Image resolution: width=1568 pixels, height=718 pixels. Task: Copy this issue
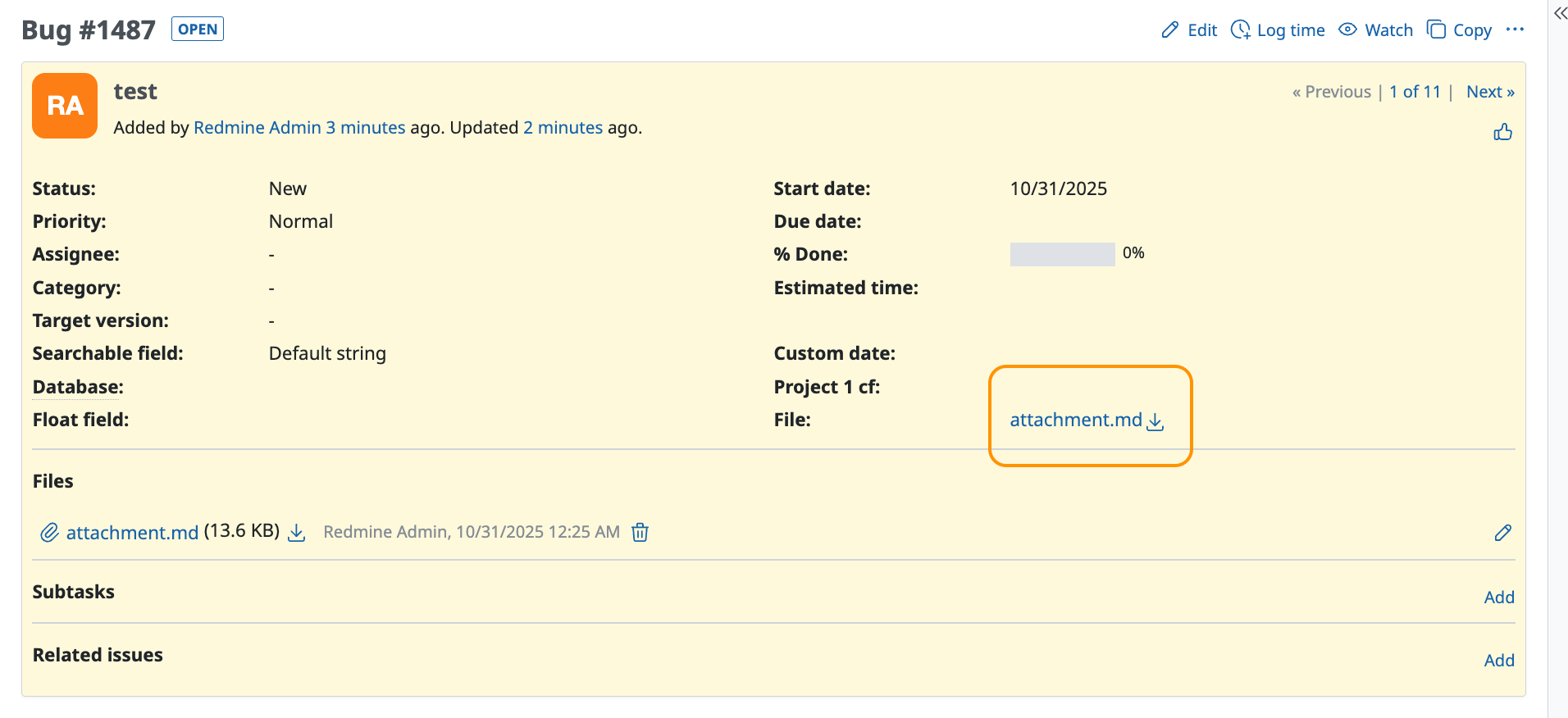[1460, 30]
